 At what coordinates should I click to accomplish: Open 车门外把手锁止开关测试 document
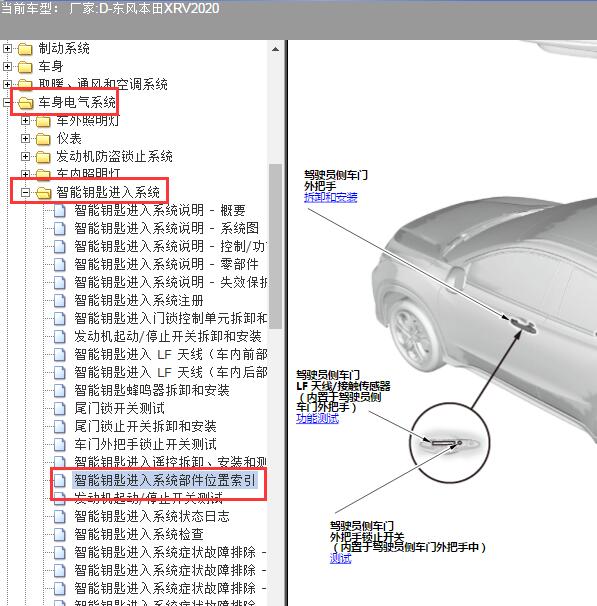(145, 444)
